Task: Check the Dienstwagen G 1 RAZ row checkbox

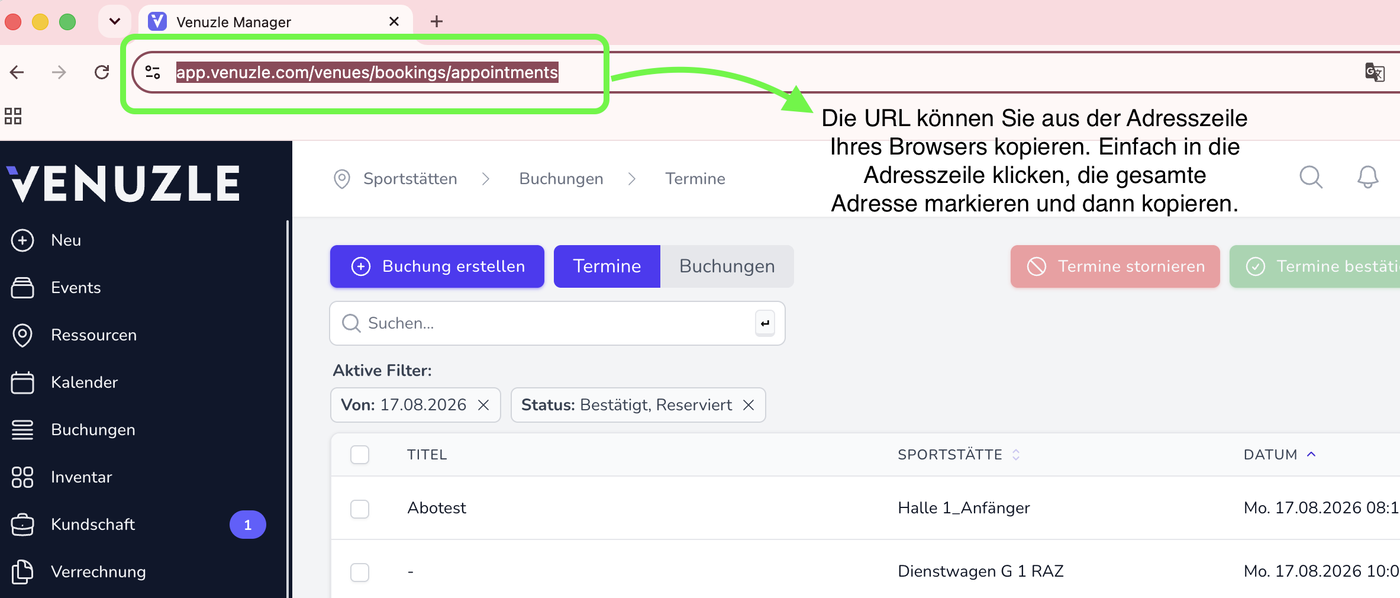Action: [x=360, y=572]
